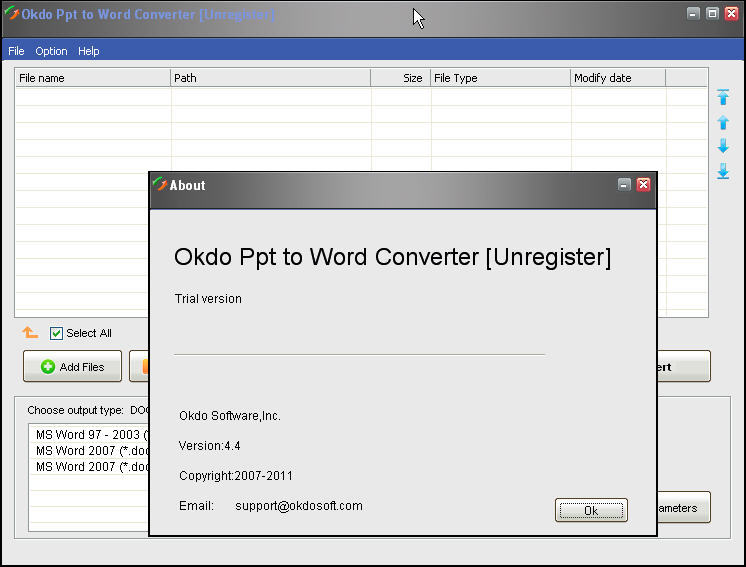746x567 pixels.
Task: Open the File menu
Action: click(x=16, y=51)
